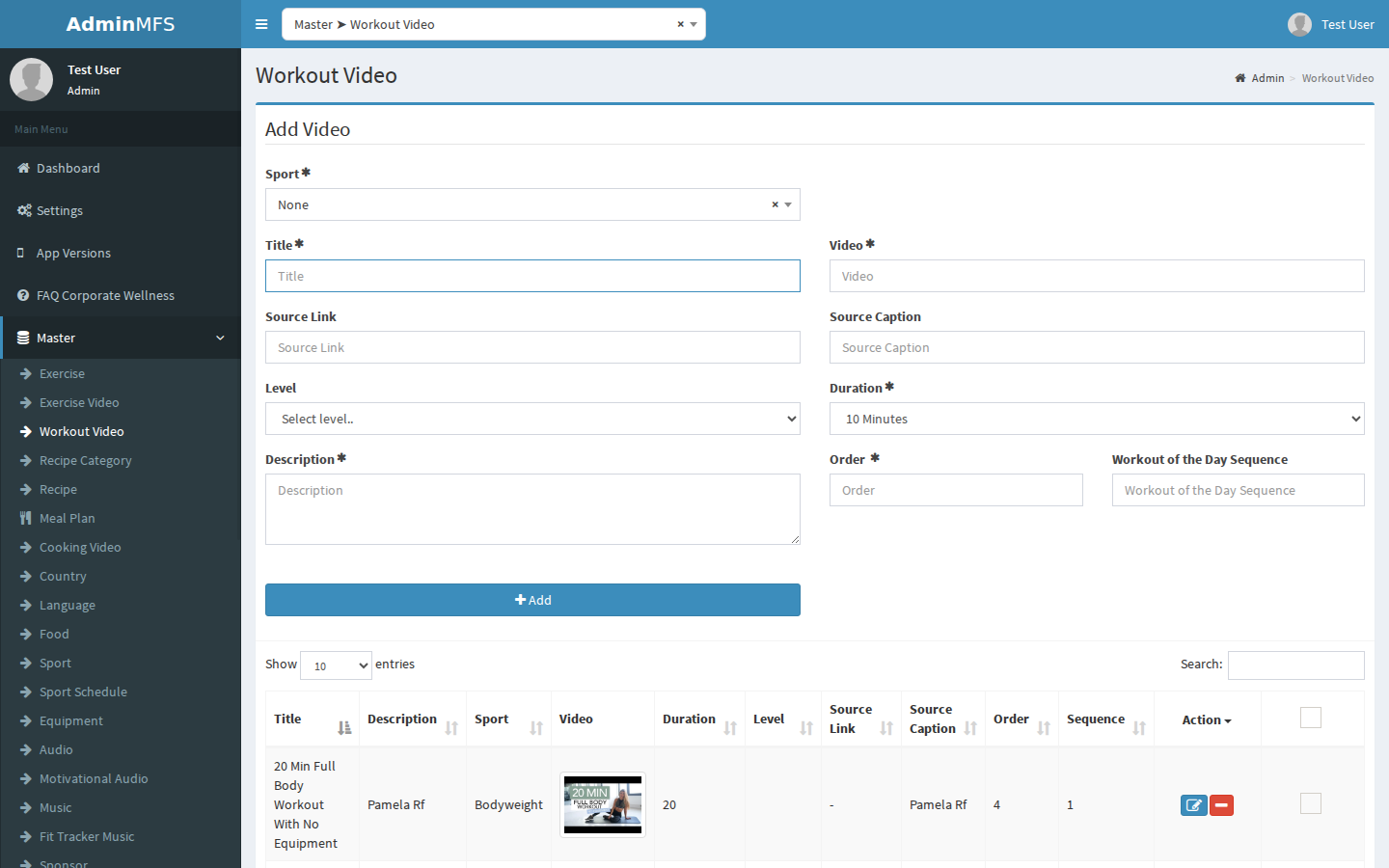Open Recipe Category in the sidebar

[x=85, y=460]
